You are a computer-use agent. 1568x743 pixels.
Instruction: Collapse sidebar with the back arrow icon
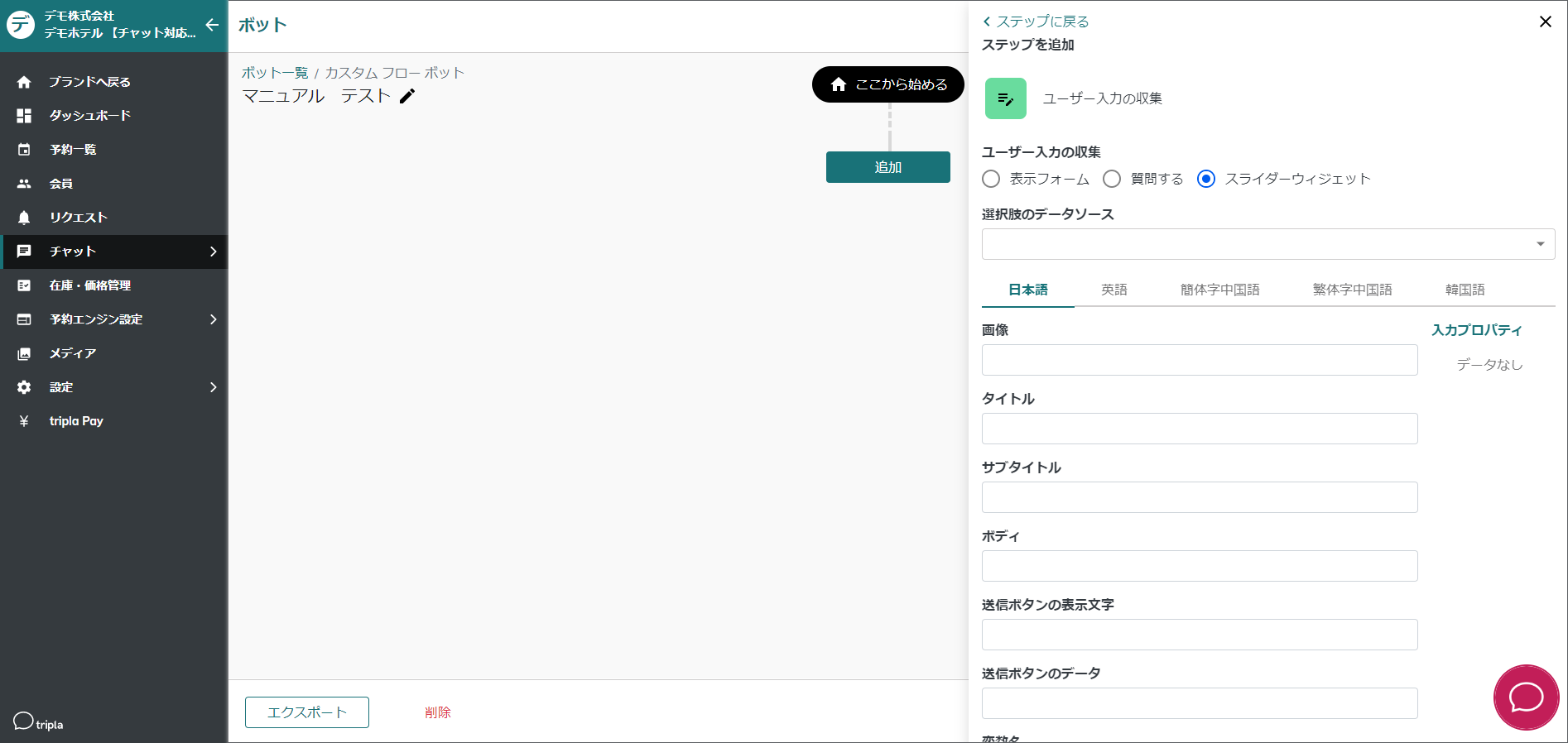(212, 25)
